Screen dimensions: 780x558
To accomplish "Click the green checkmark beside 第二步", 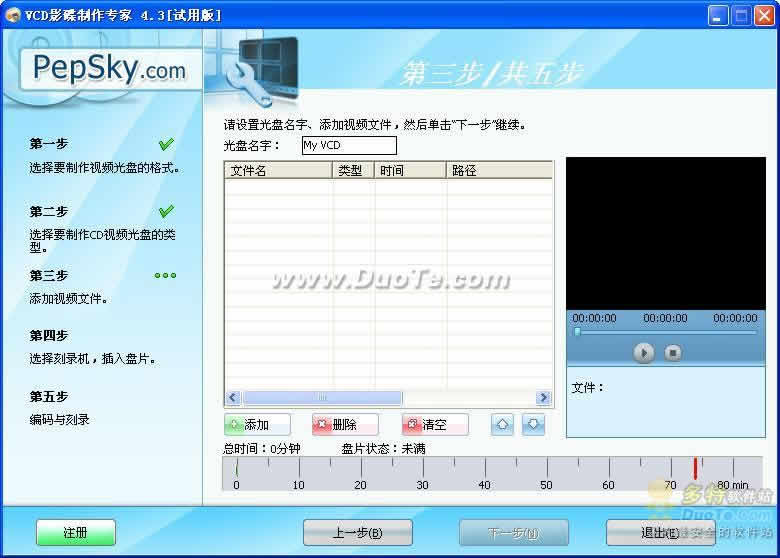I will pyautogui.click(x=166, y=211).
